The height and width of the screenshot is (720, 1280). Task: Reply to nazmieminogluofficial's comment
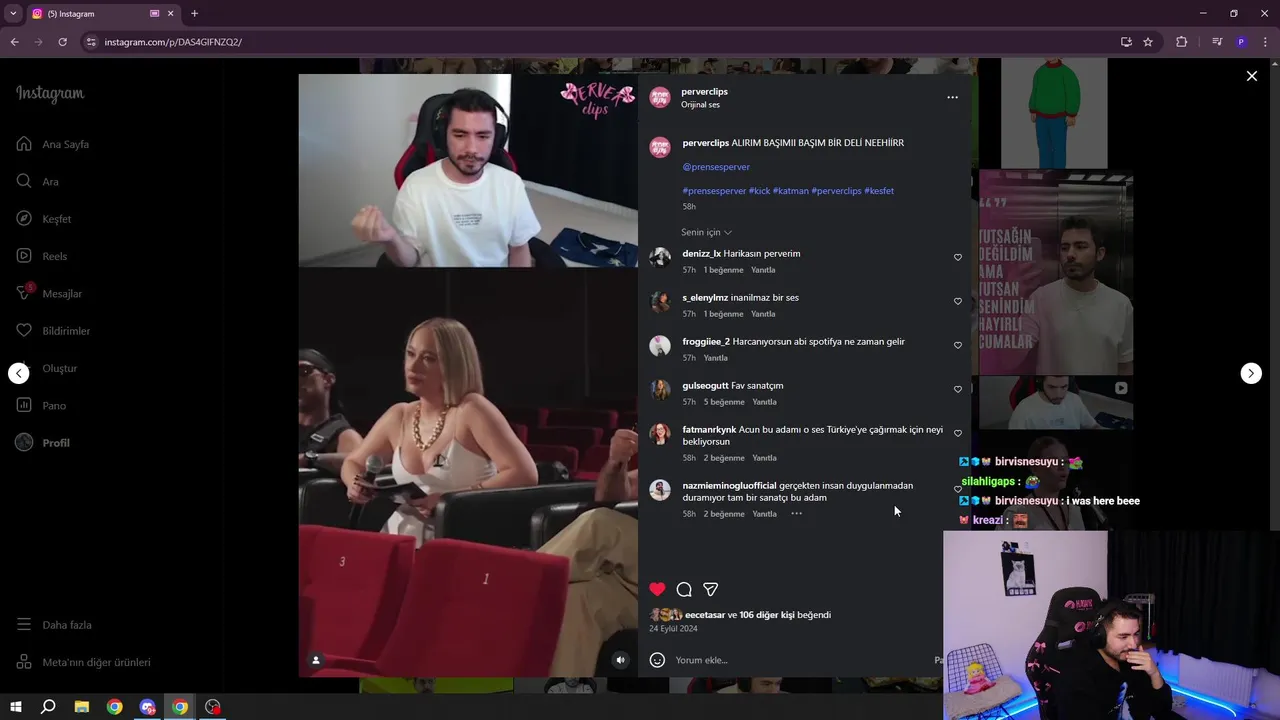point(764,514)
